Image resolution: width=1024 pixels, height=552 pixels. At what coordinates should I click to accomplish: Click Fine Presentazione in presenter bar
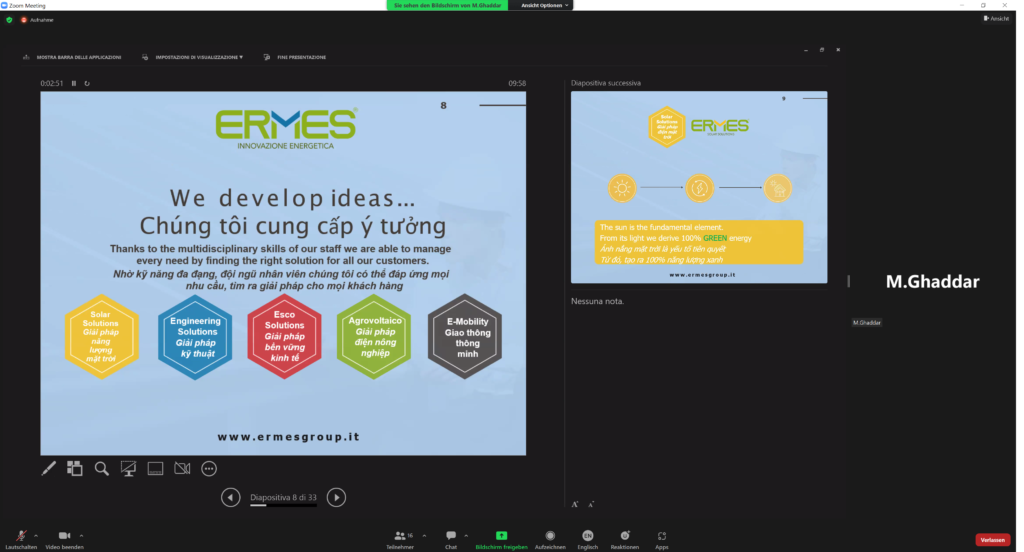295,57
